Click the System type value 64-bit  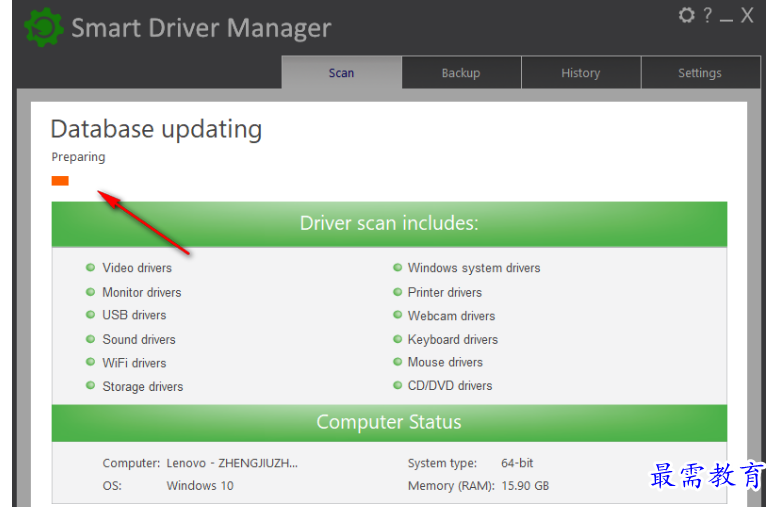click(x=517, y=463)
